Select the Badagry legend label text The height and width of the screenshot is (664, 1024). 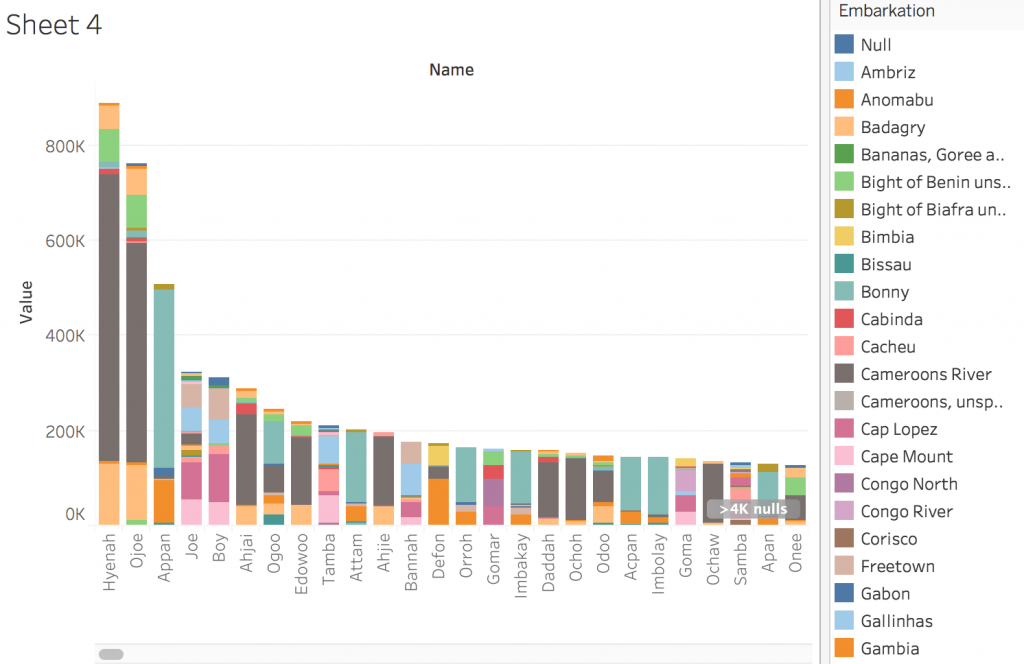click(892, 127)
